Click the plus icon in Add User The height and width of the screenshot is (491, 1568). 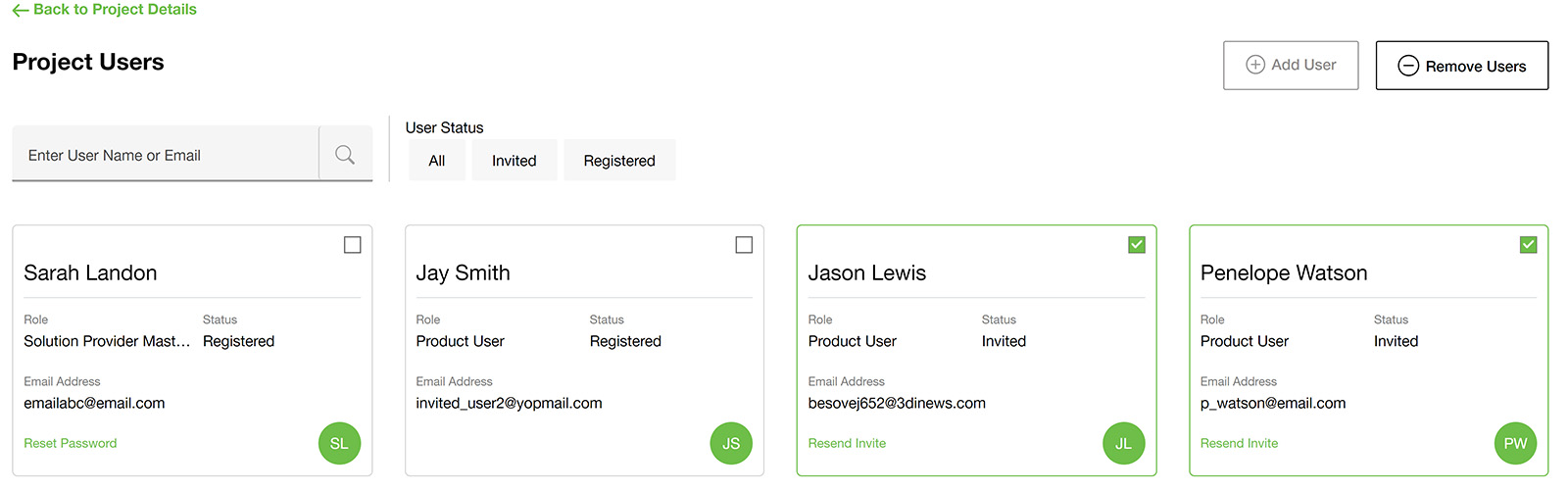(1255, 65)
